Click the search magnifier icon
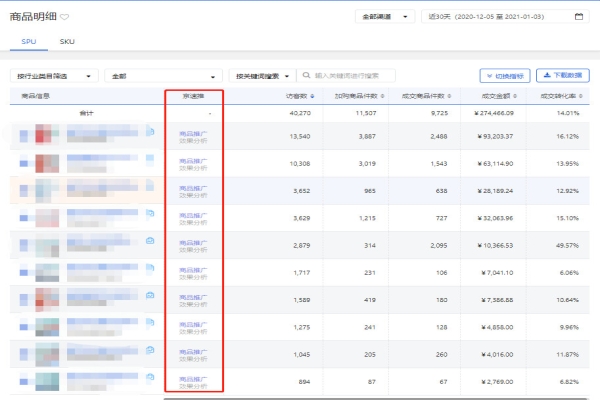The image size is (600, 400). tap(308, 75)
